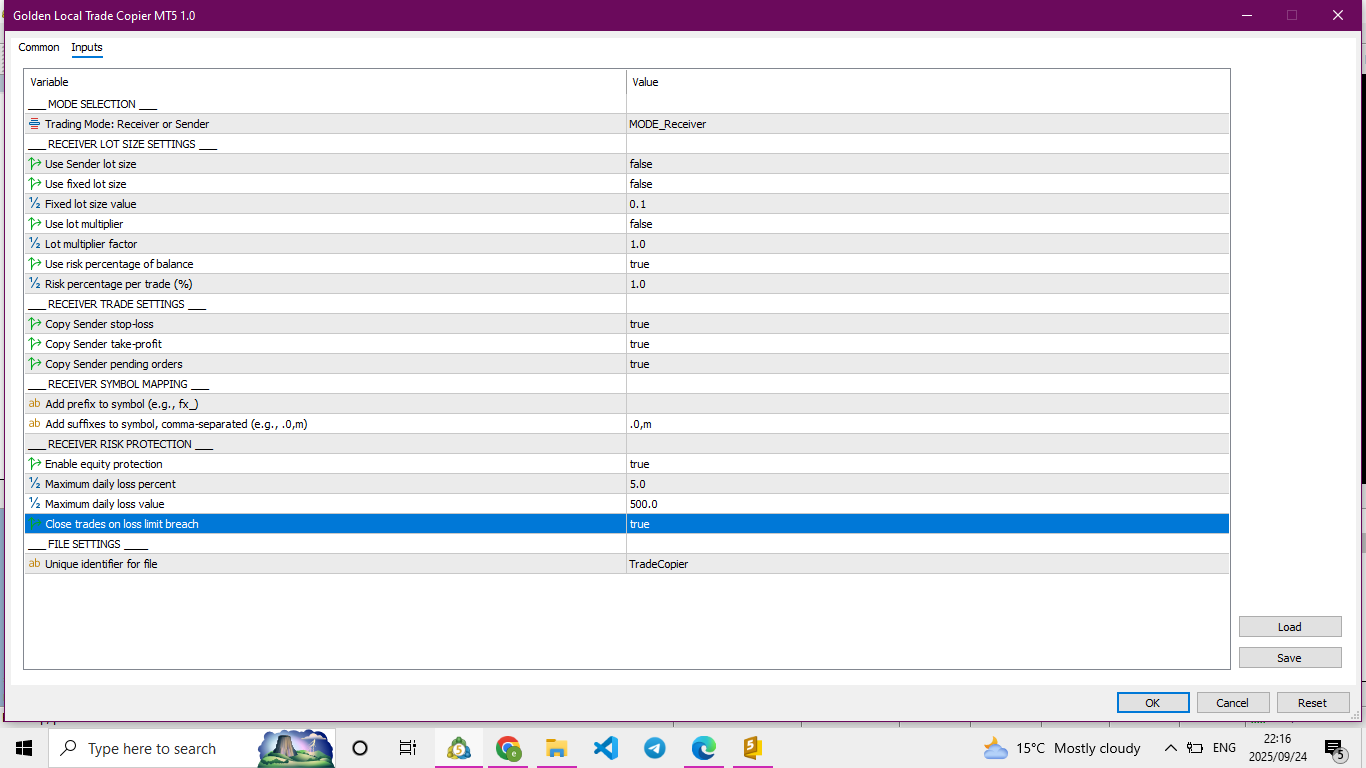Open Visual Studio Code from the taskbar
Viewport: 1366px width, 768px height.
pyautogui.click(x=606, y=748)
